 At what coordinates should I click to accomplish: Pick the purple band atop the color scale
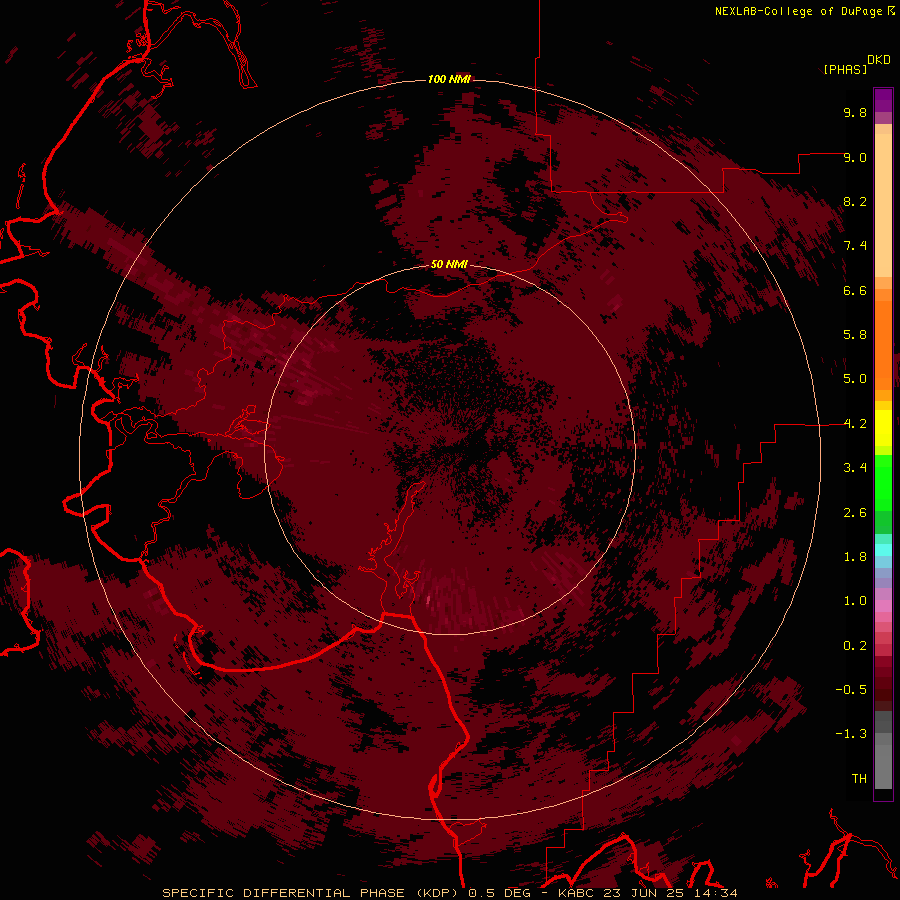click(x=883, y=101)
